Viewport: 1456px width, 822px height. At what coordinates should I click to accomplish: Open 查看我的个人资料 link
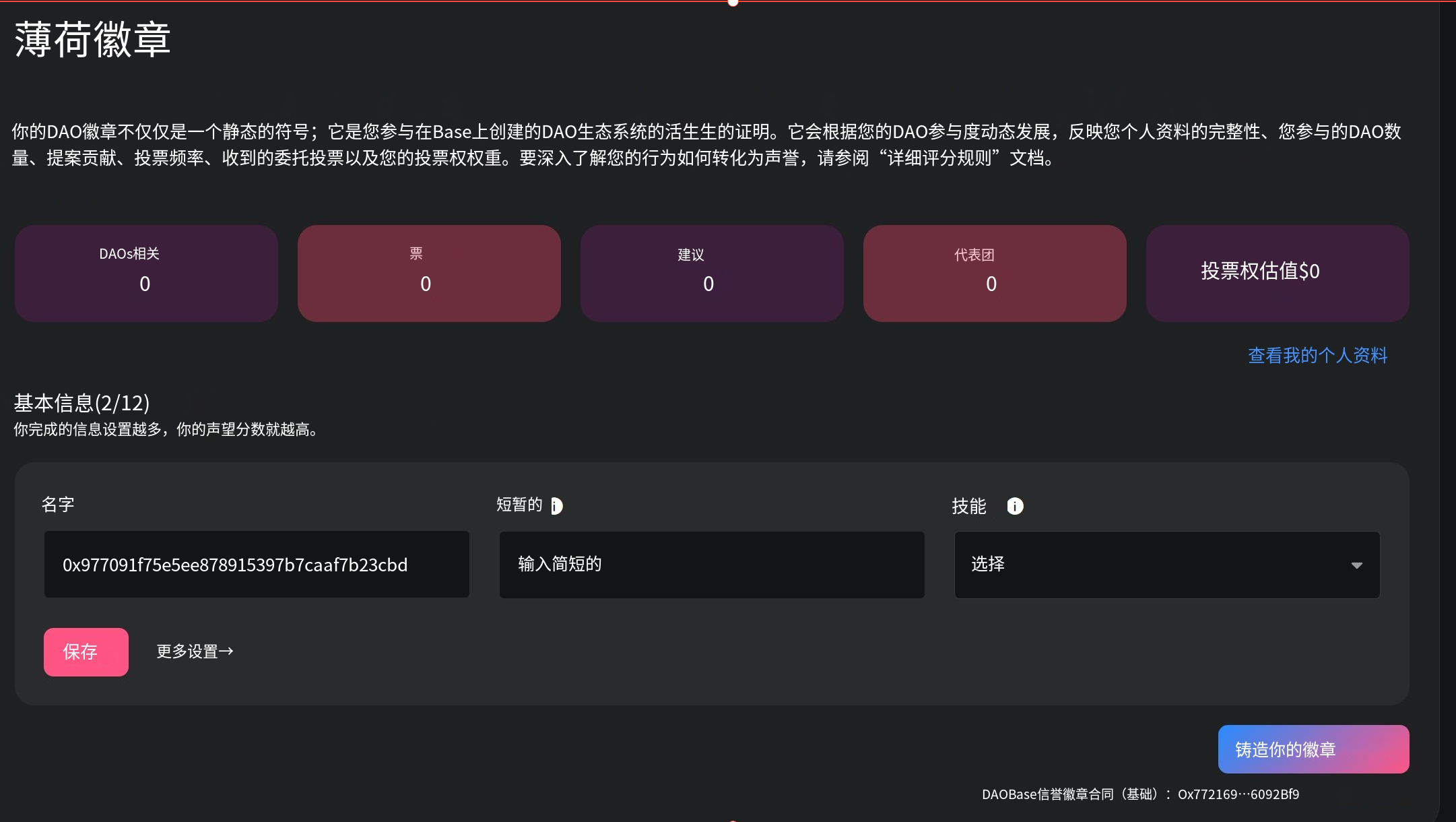pos(1318,355)
